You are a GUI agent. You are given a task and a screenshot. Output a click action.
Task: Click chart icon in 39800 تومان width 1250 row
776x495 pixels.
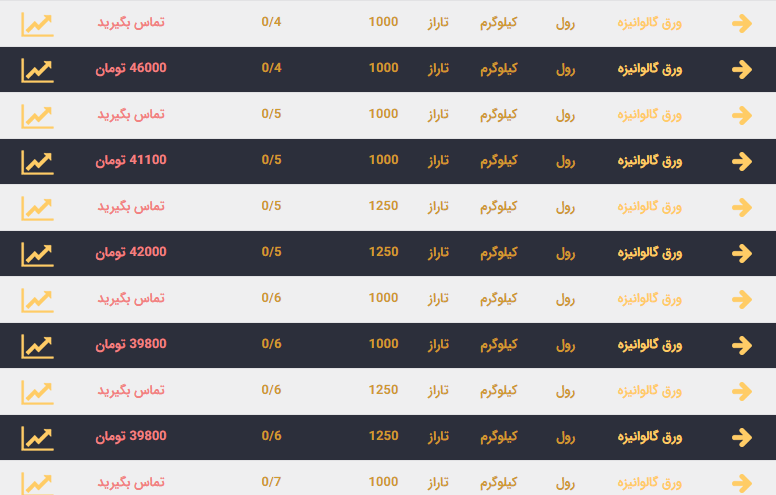tap(37, 437)
